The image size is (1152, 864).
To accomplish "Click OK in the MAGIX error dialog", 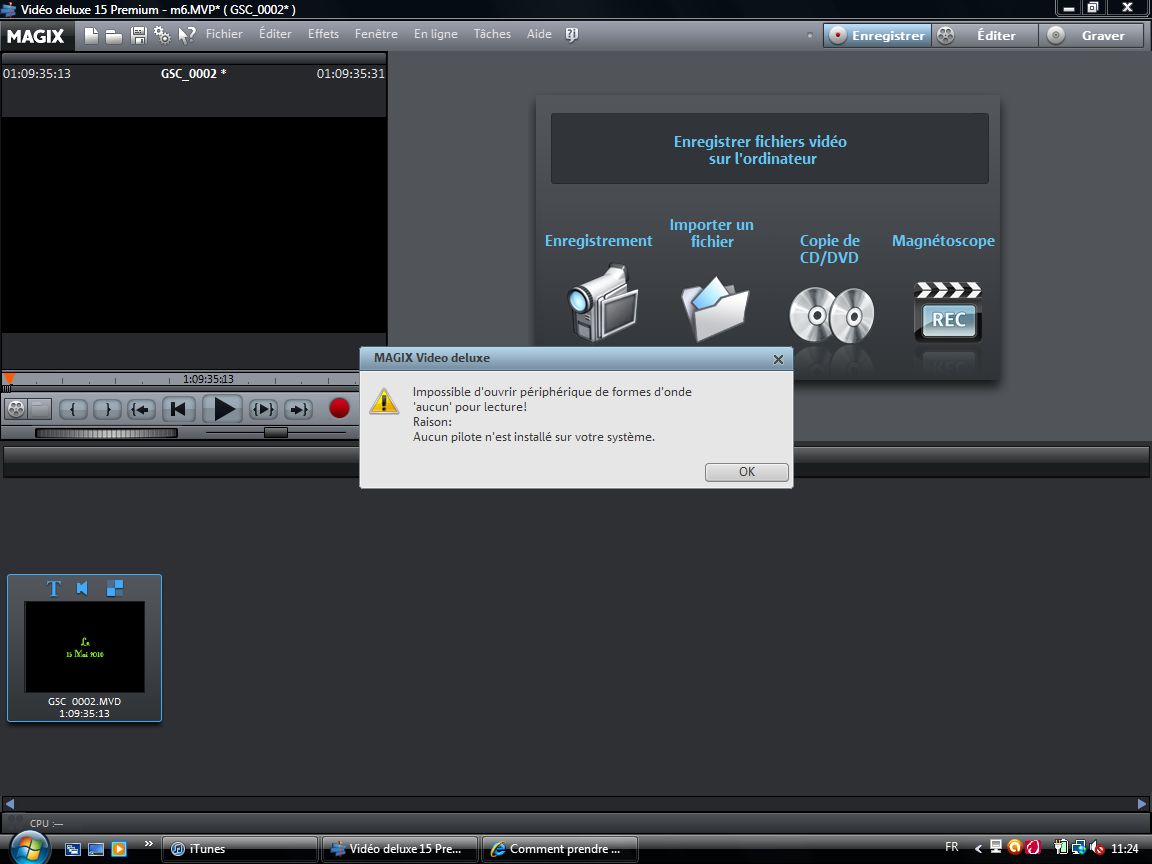I will (x=746, y=472).
